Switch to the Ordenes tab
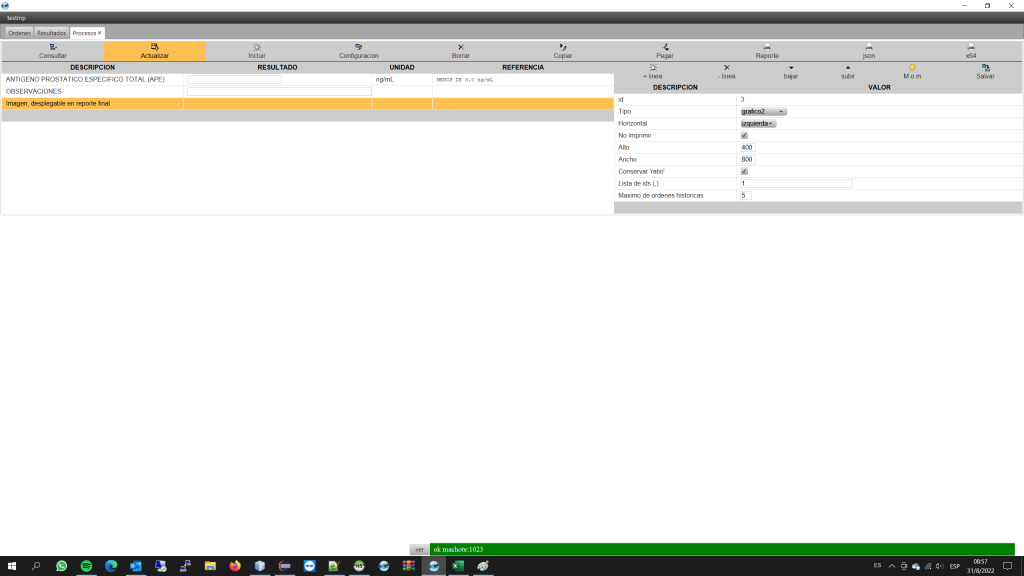Viewport: 1024px width, 576px height. coord(20,33)
